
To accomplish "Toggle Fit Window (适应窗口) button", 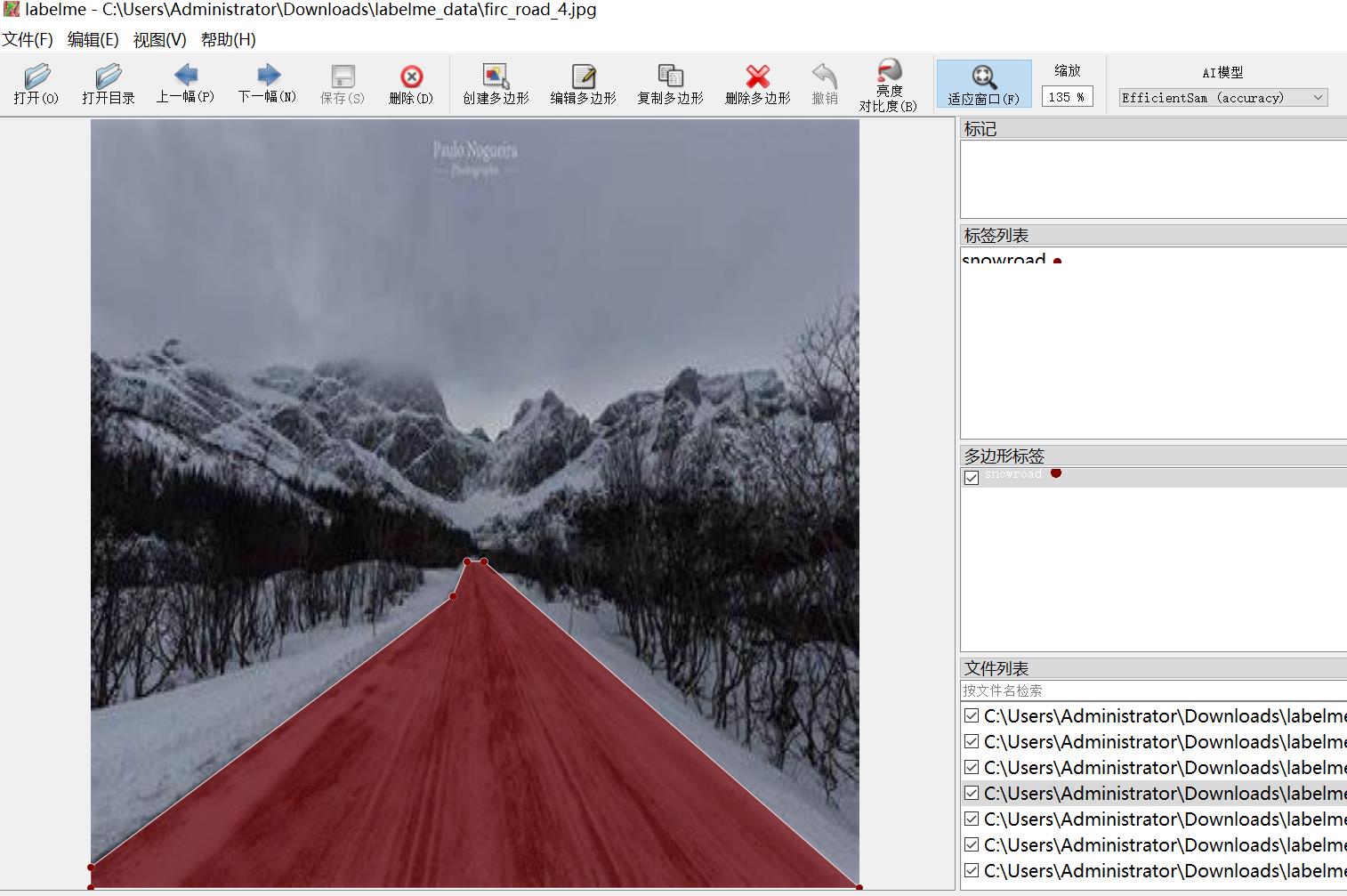I will [x=983, y=85].
